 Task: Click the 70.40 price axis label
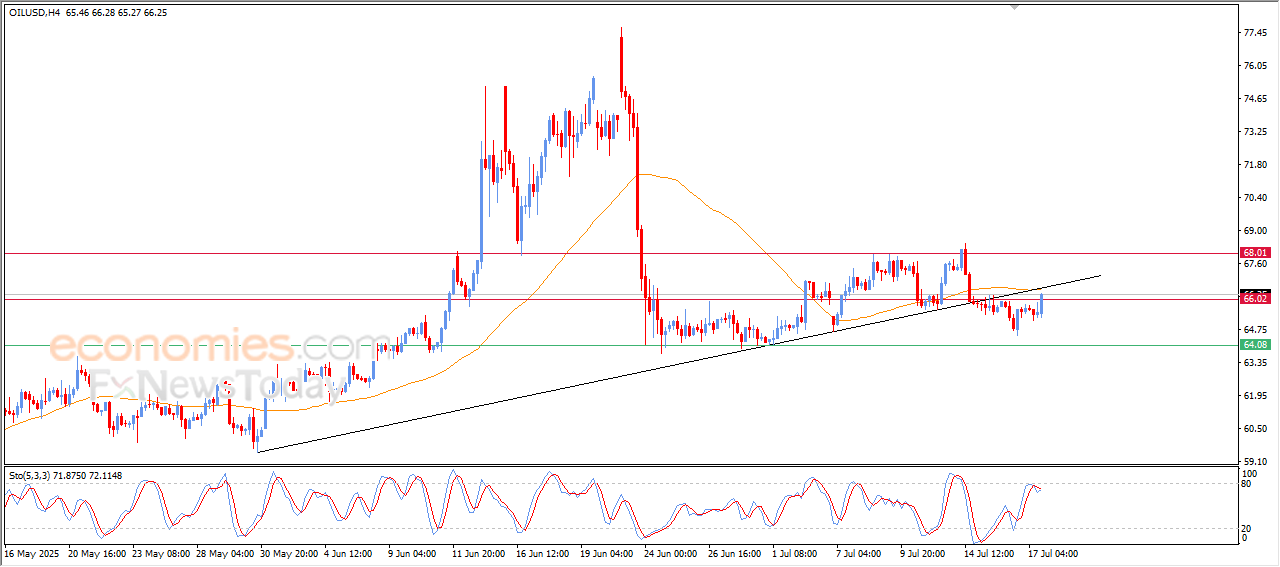[1255, 198]
